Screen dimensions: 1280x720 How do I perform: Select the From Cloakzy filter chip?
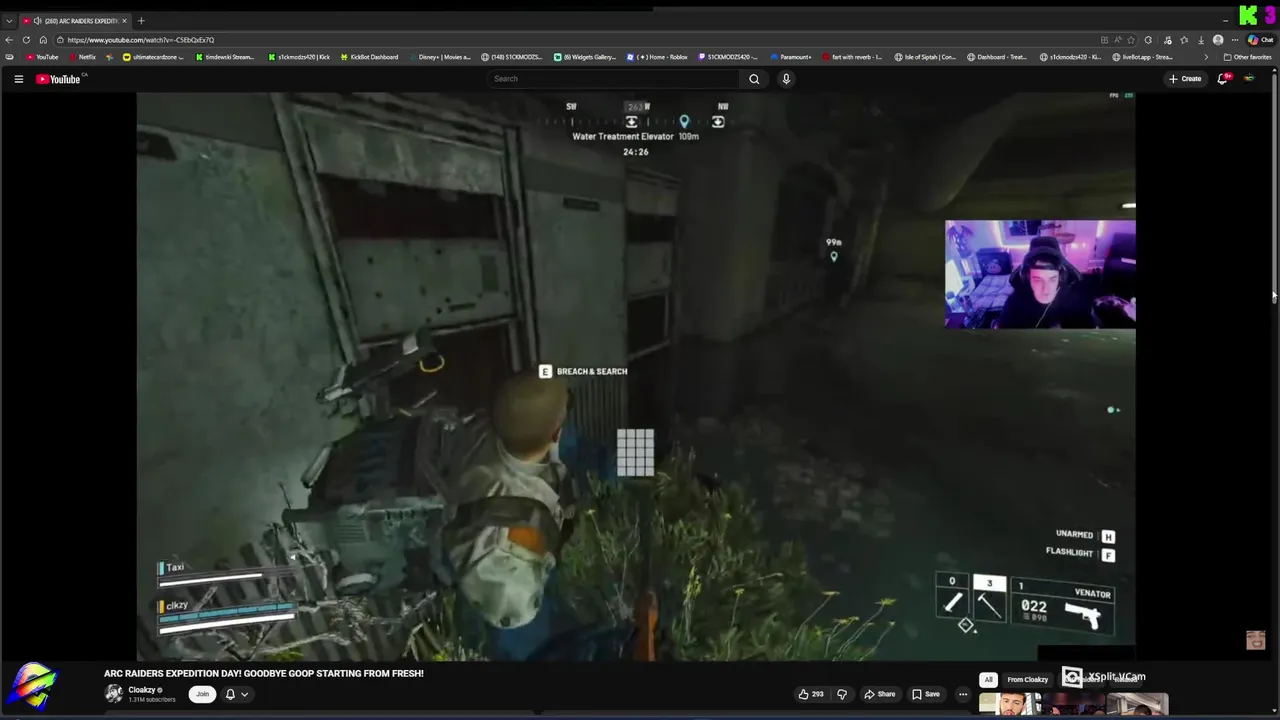pos(1027,679)
